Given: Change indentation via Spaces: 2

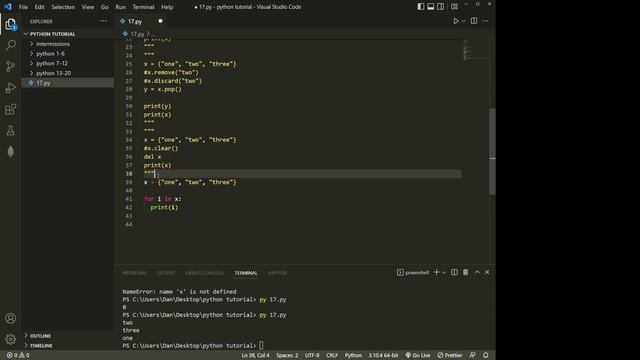Looking at the screenshot, I should (x=287, y=355).
